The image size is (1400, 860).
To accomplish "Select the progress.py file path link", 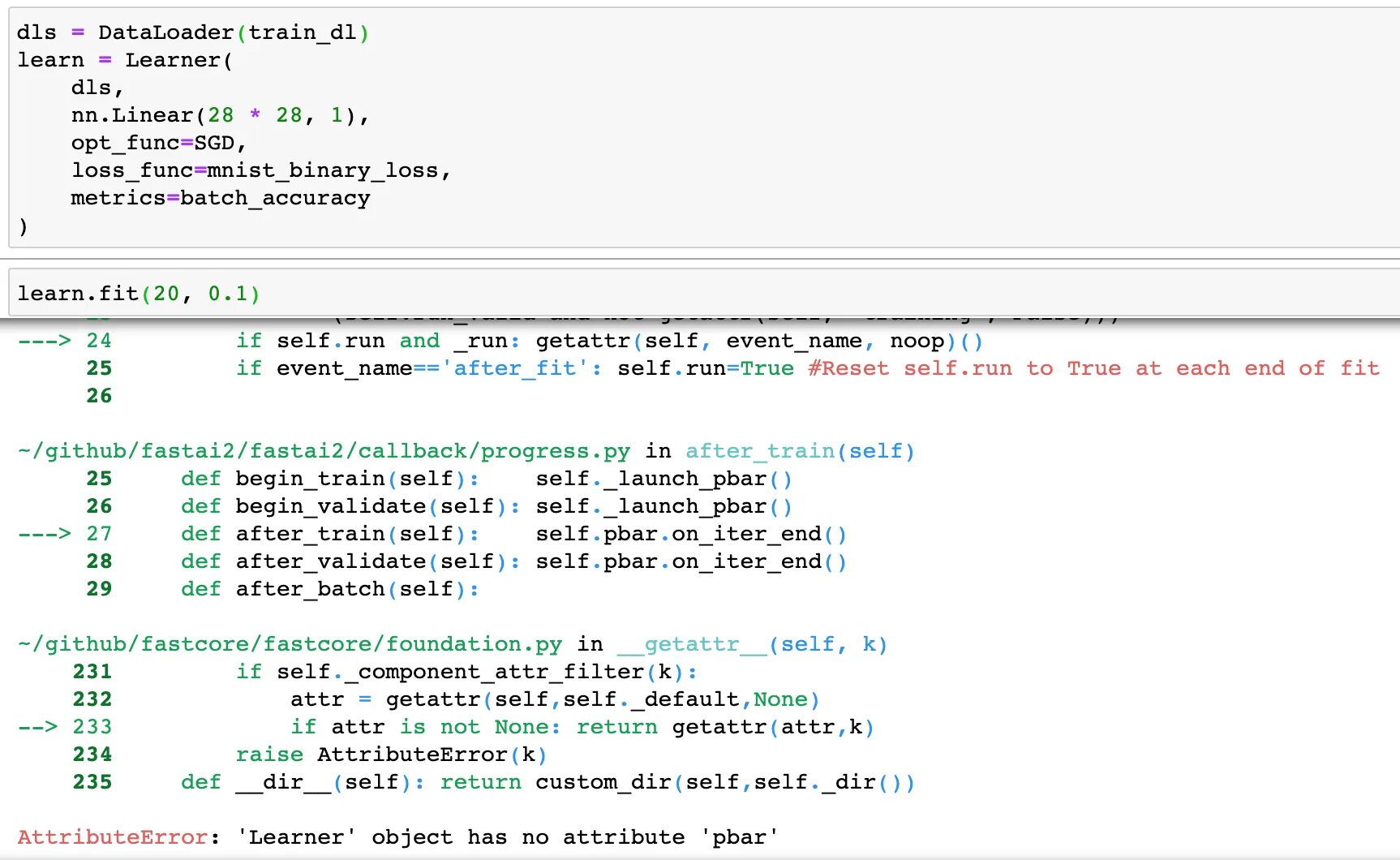I will 323,450.
